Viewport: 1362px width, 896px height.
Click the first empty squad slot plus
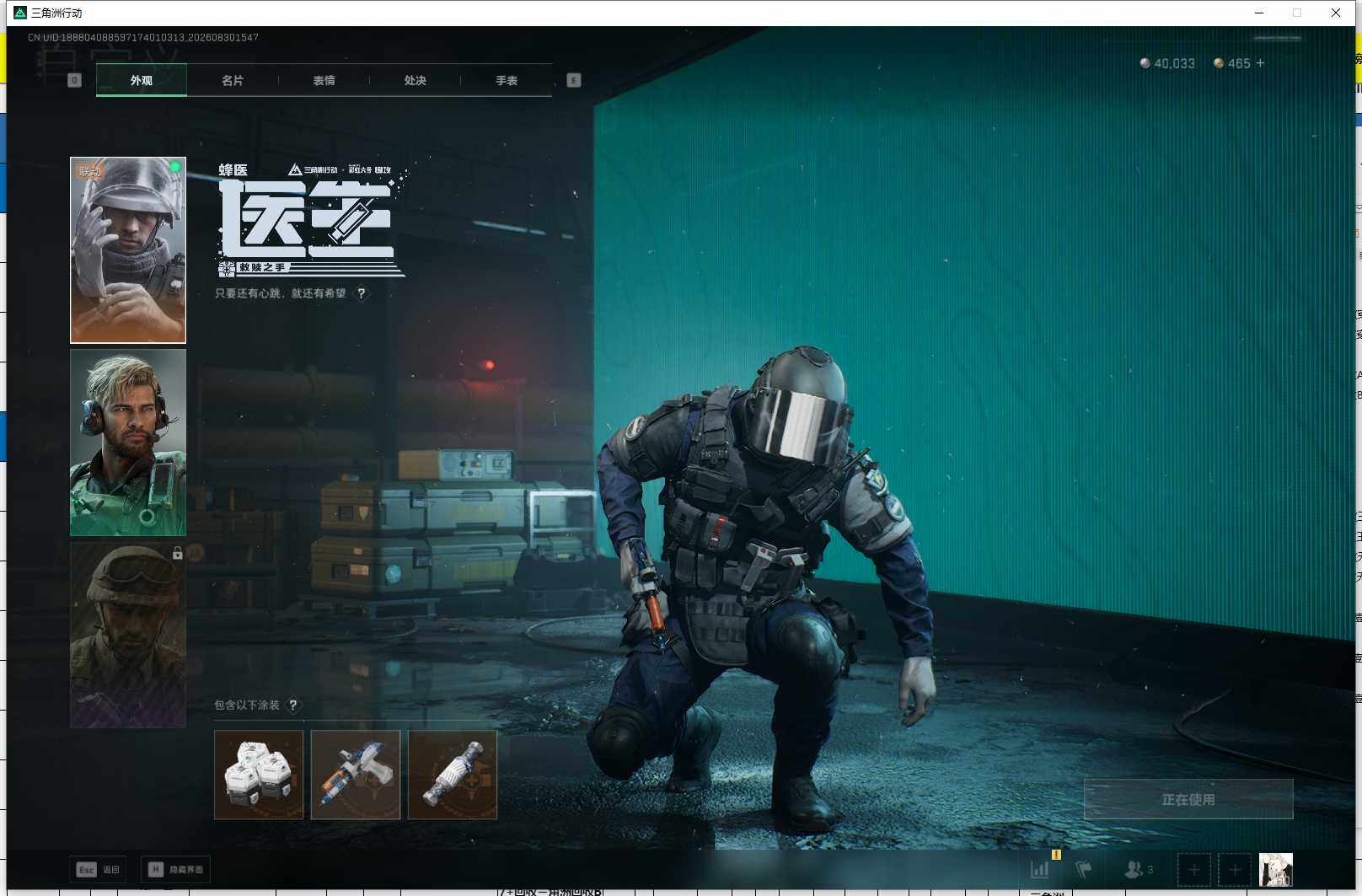pos(1194,869)
